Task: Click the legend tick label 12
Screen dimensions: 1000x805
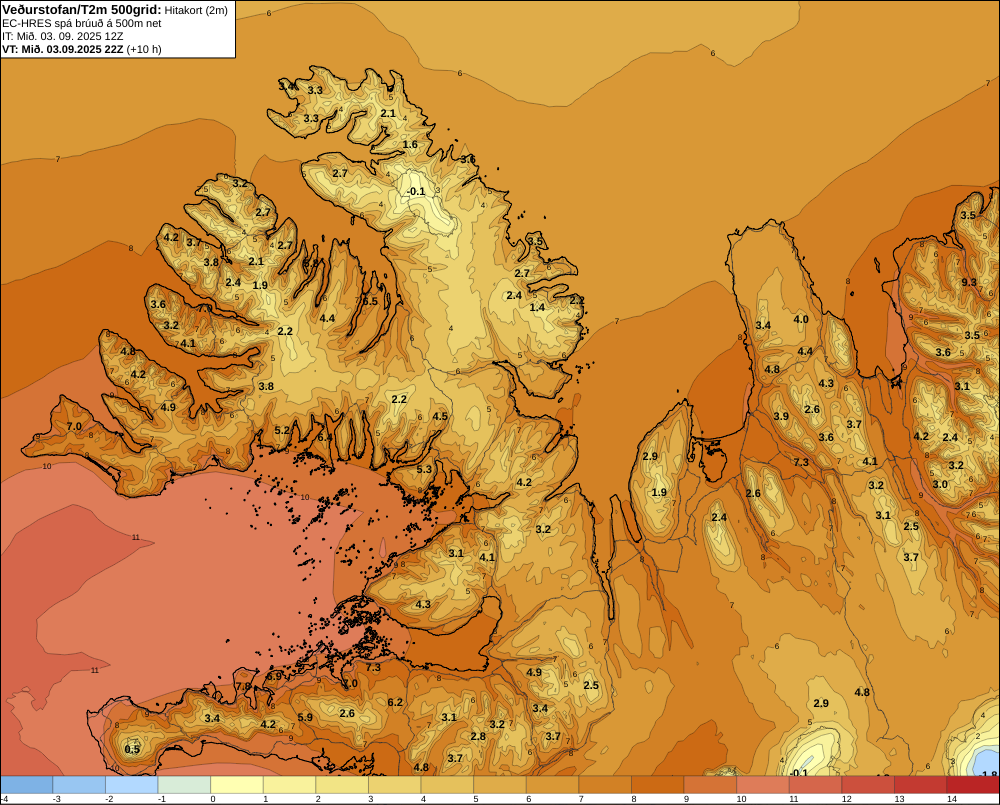Action: 846,799
